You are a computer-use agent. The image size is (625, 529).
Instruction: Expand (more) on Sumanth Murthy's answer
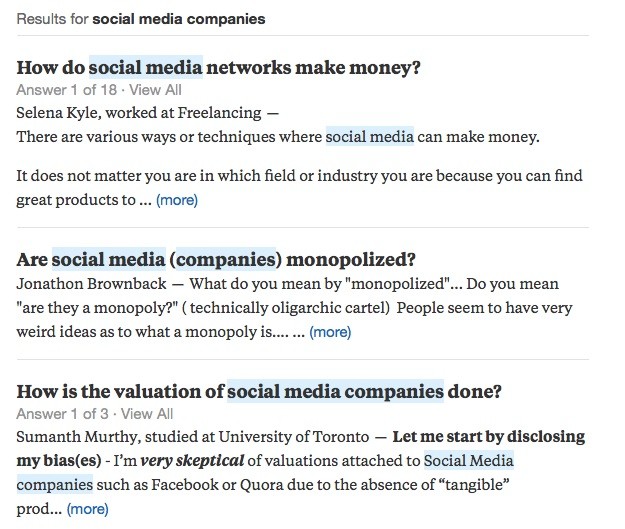tap(87, 509)
